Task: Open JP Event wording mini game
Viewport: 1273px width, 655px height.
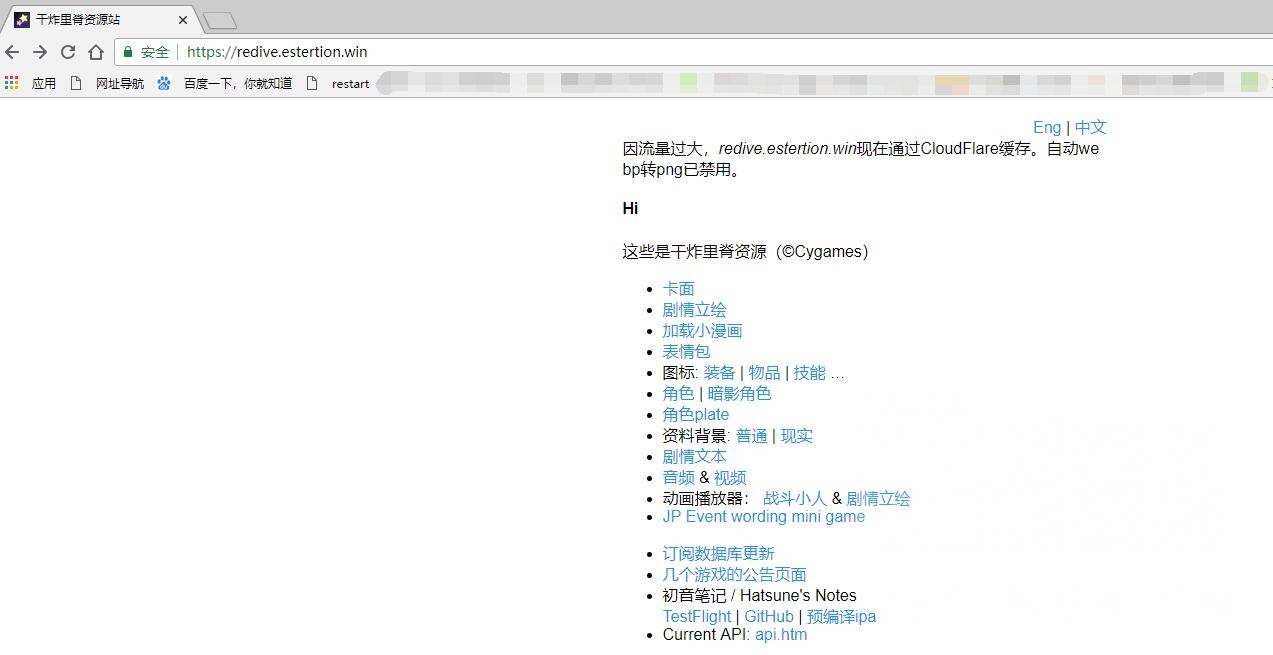Action: coord(763,517)
